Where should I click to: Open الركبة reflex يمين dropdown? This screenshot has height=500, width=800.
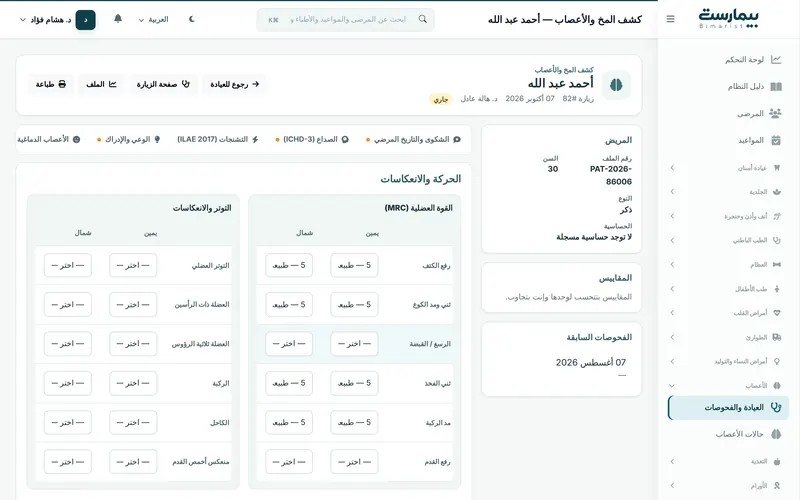tap(133, 383)
